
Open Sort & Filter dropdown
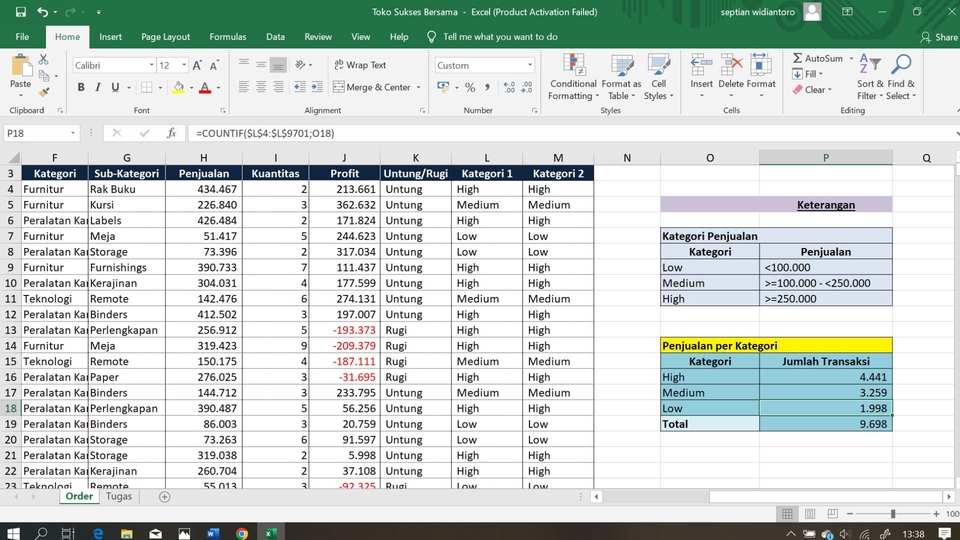pyautogui.click(x=870, y=77)
